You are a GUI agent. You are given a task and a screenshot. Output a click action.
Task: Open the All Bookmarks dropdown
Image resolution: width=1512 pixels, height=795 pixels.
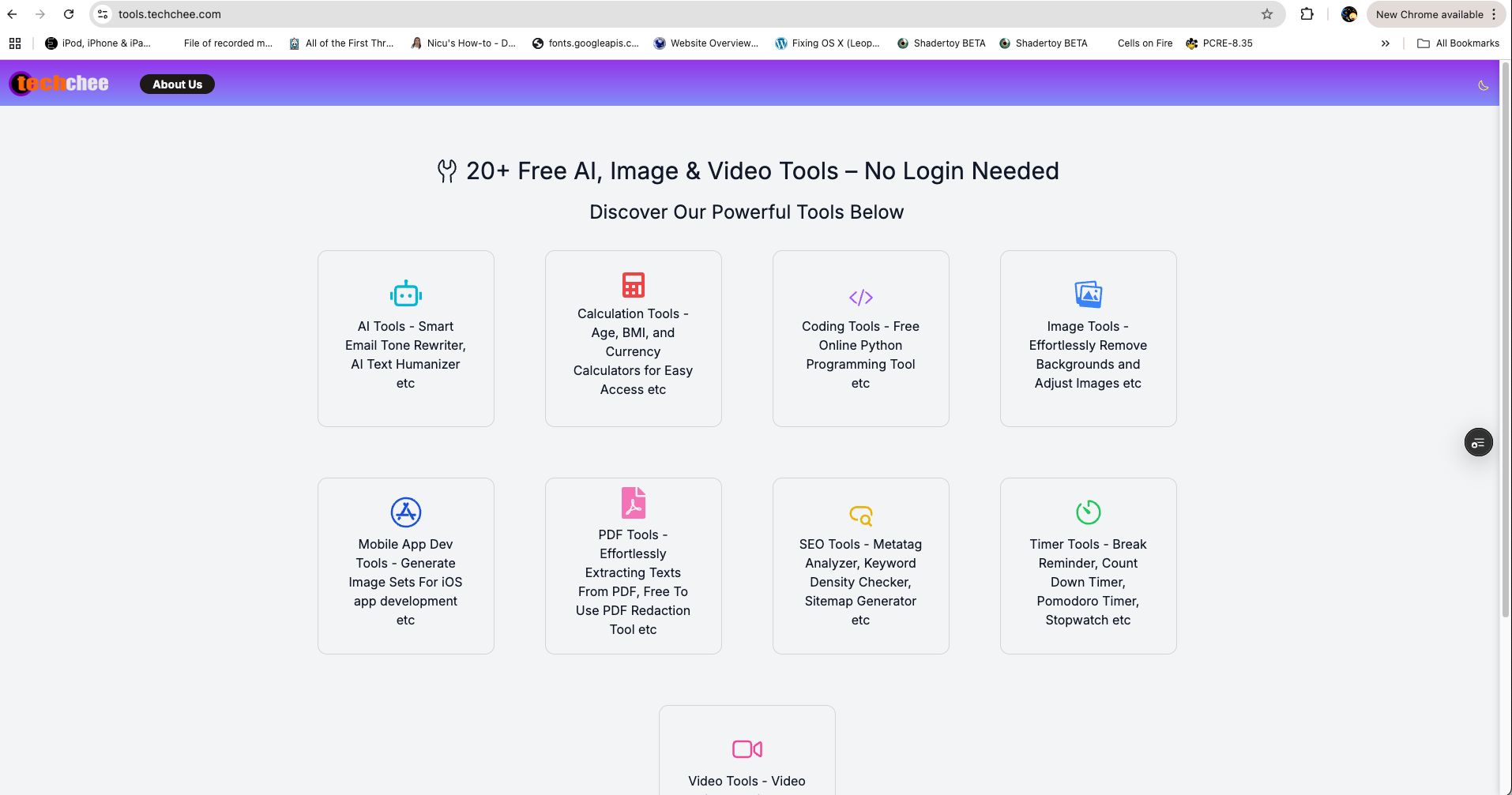[x=1458, y=43]
